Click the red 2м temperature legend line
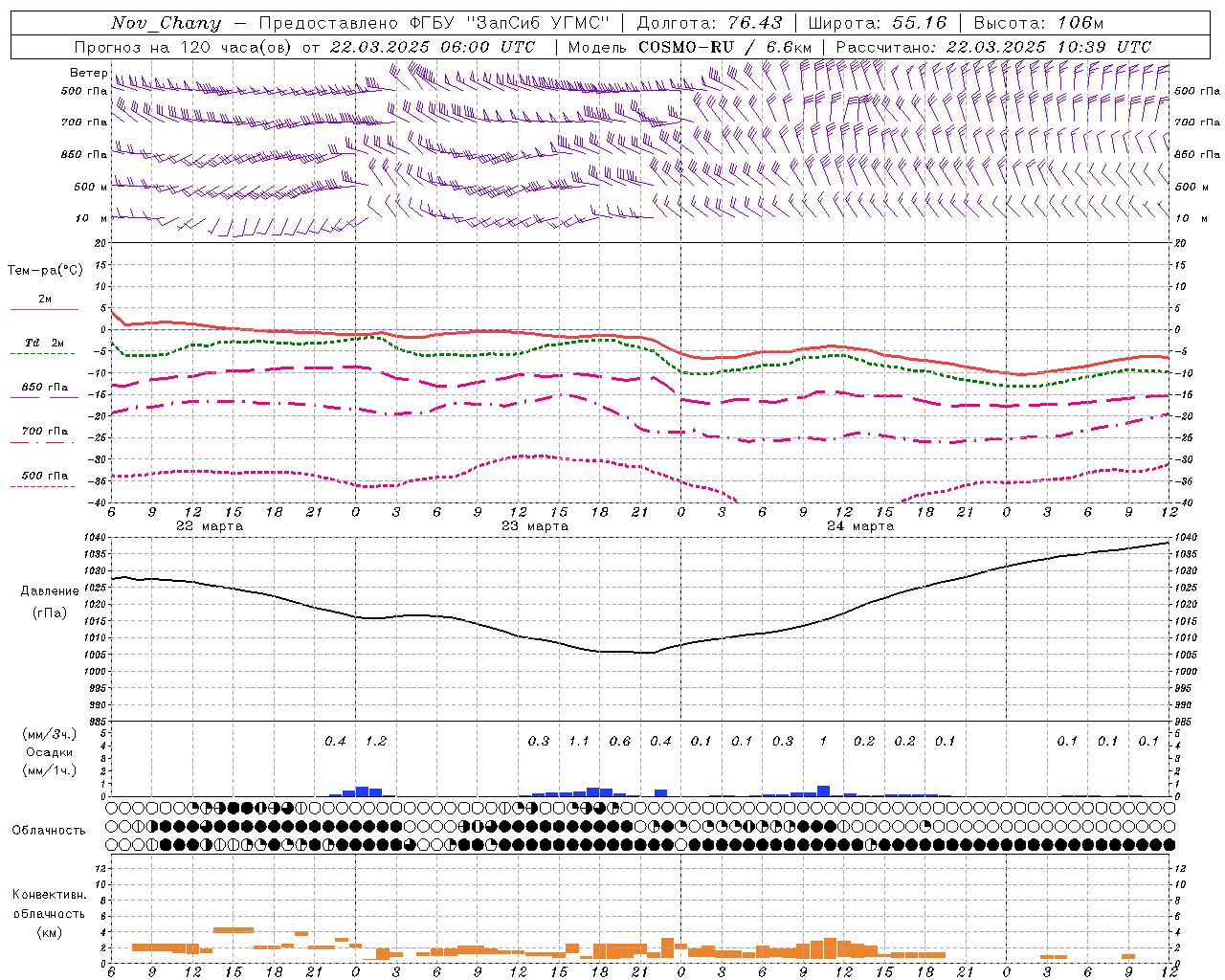Screen dimensions: 1225x980 coord(44,309)
